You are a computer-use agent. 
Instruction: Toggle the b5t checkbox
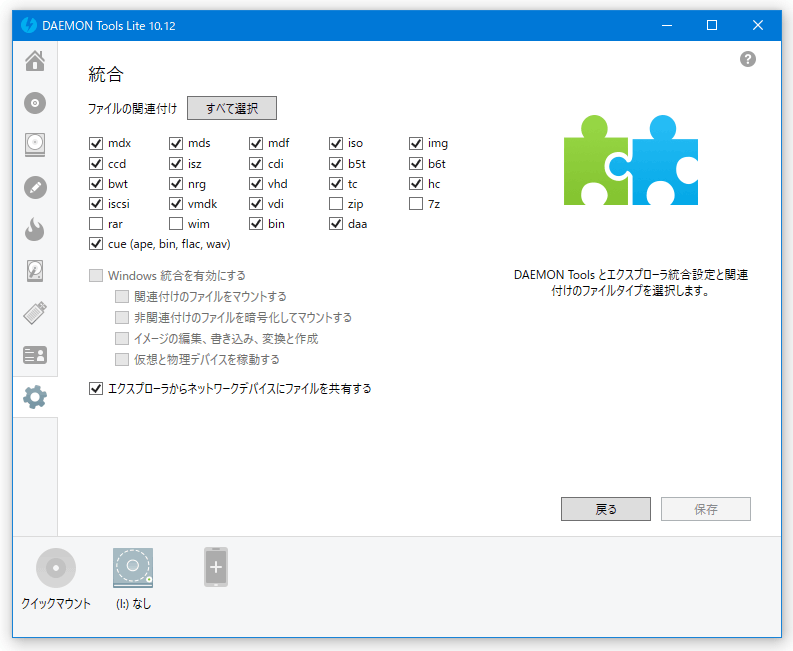click(336, 164)
